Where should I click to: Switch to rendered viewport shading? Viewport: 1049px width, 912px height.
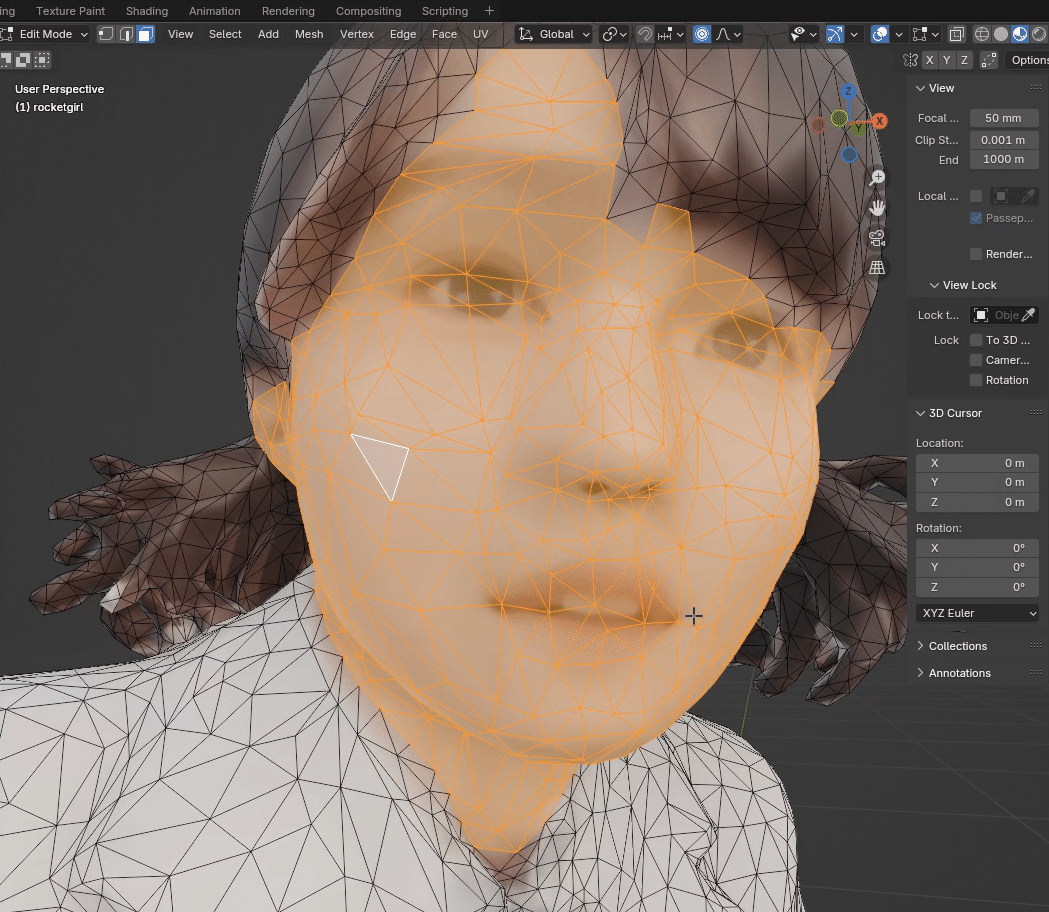click(x=1039, y=33)
